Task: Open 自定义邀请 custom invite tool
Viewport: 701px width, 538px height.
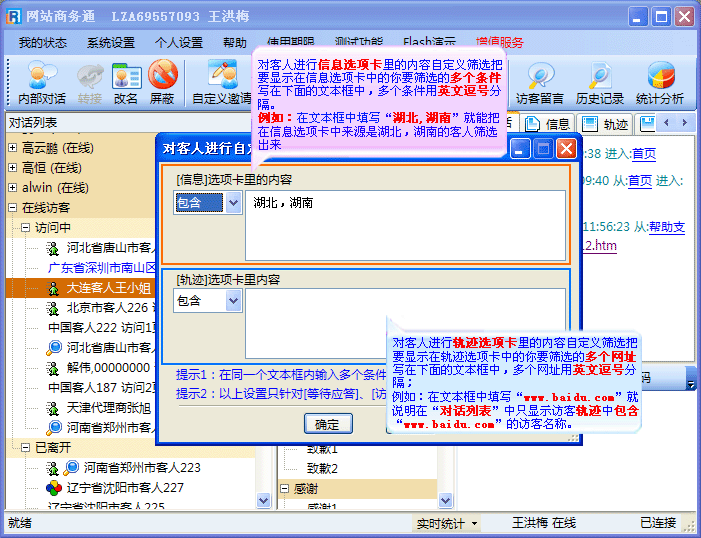Action: (x=222, y=82)
